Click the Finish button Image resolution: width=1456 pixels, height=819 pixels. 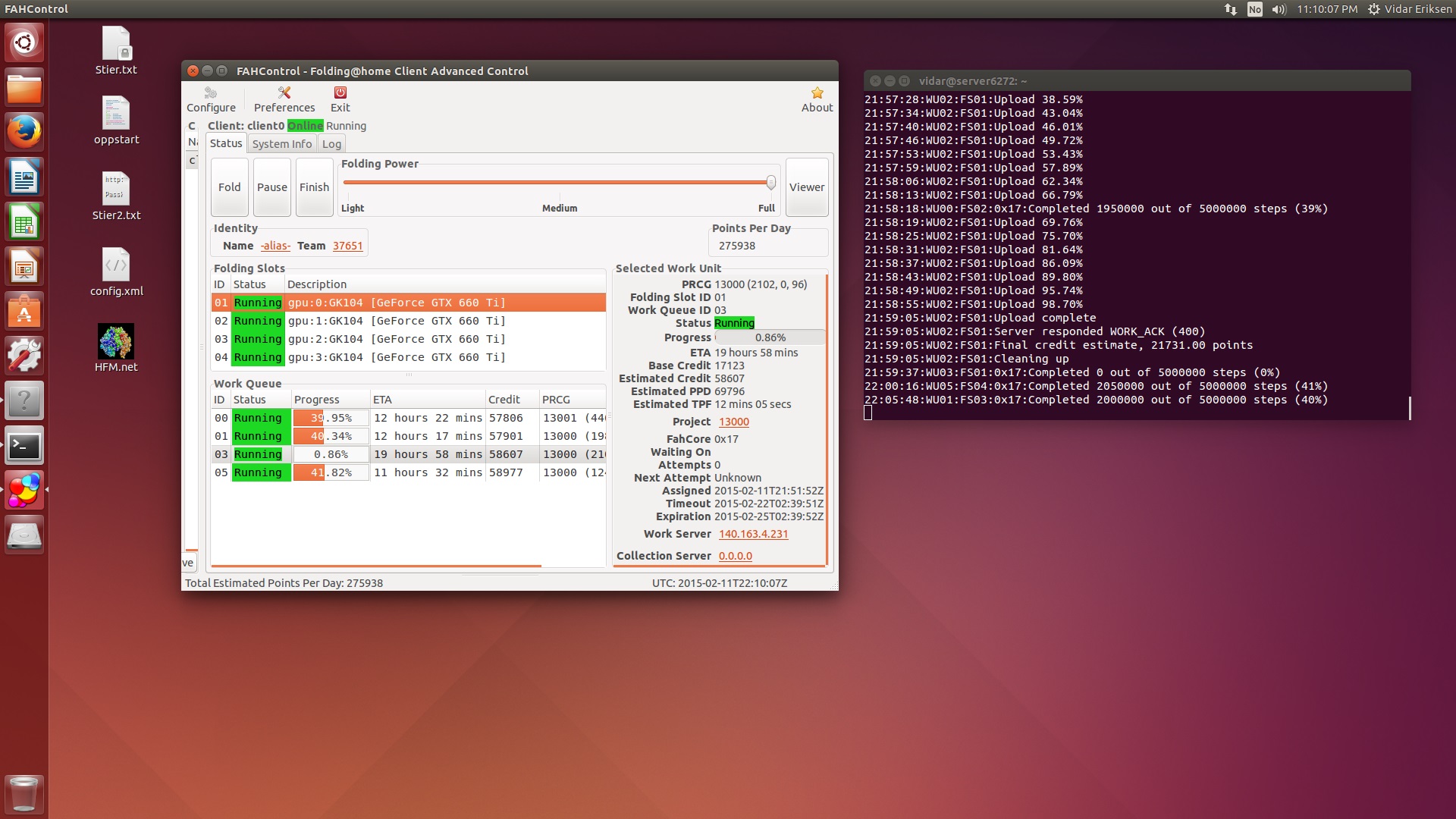(315, 187)
